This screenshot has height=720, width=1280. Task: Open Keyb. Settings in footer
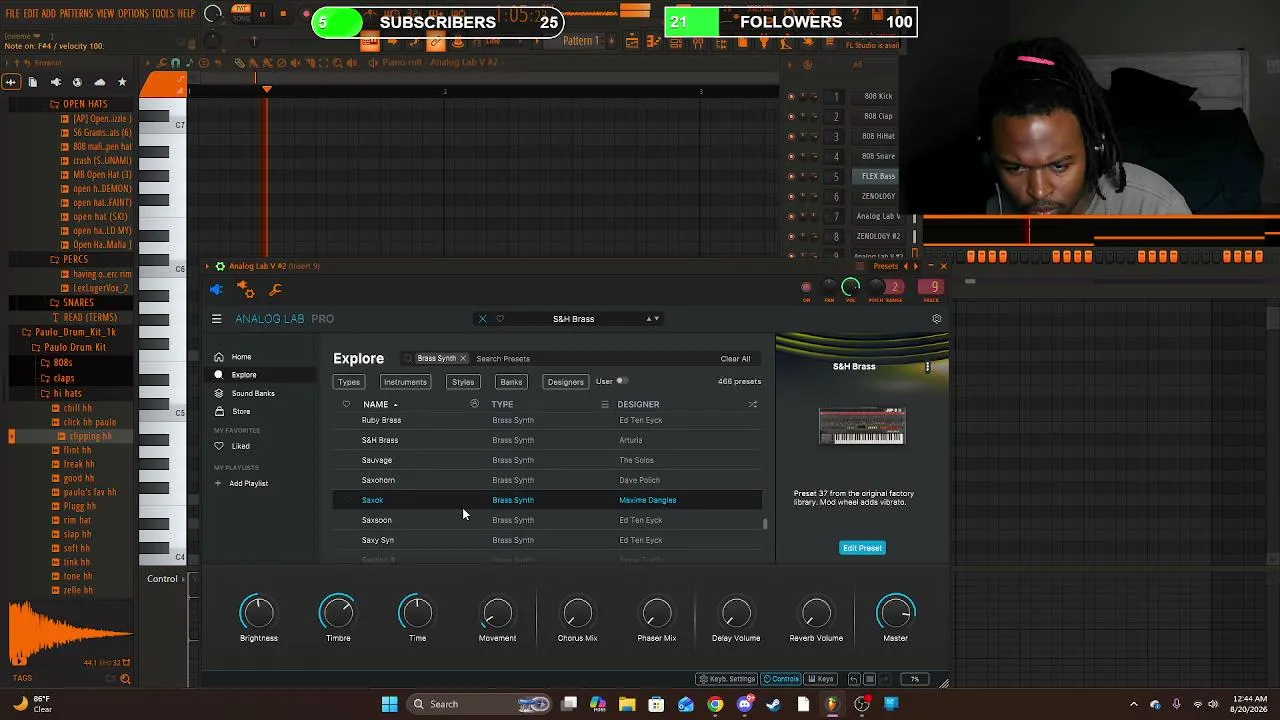click(x=727, y=679)
